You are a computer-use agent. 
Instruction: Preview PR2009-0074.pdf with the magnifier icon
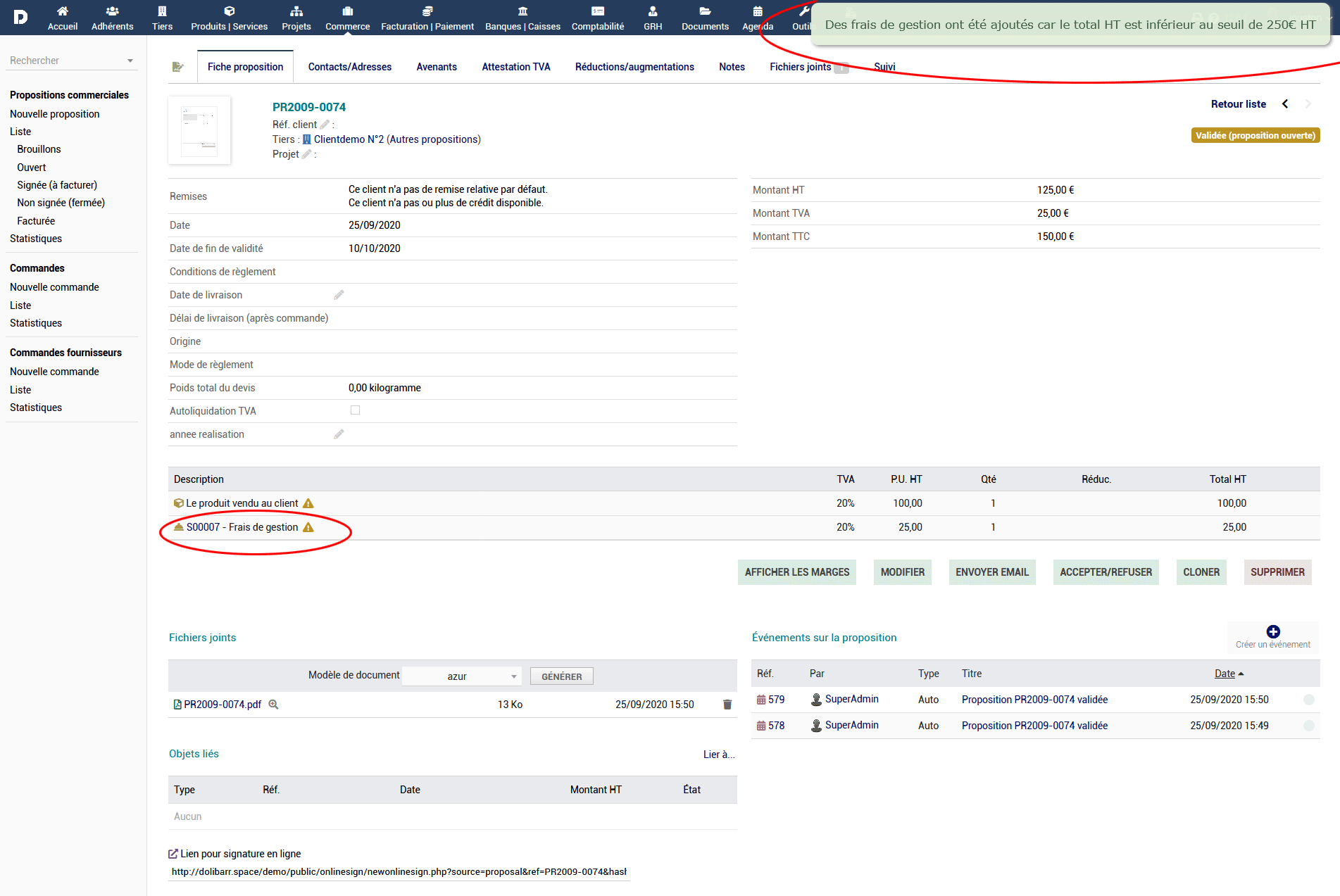pos(274,705)
